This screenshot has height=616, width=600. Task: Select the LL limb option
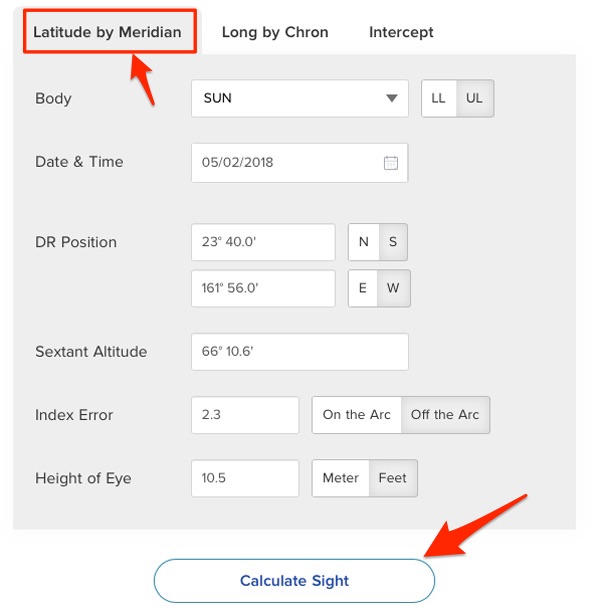pyautogui.click(x=439, y=99)
